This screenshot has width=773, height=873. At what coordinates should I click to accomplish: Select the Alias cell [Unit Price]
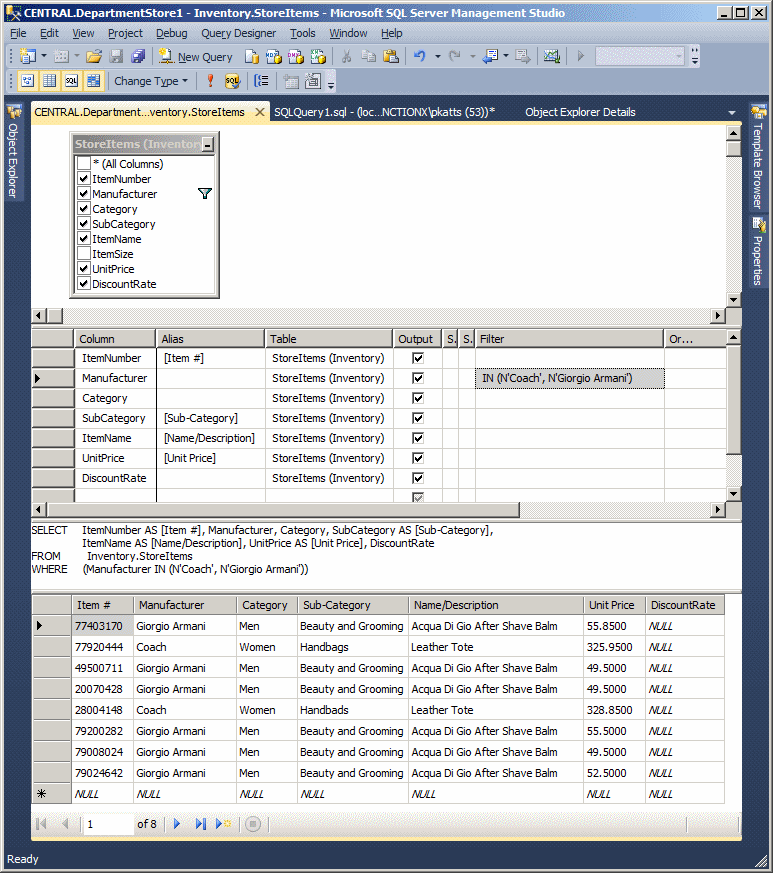tap(211, 458)
